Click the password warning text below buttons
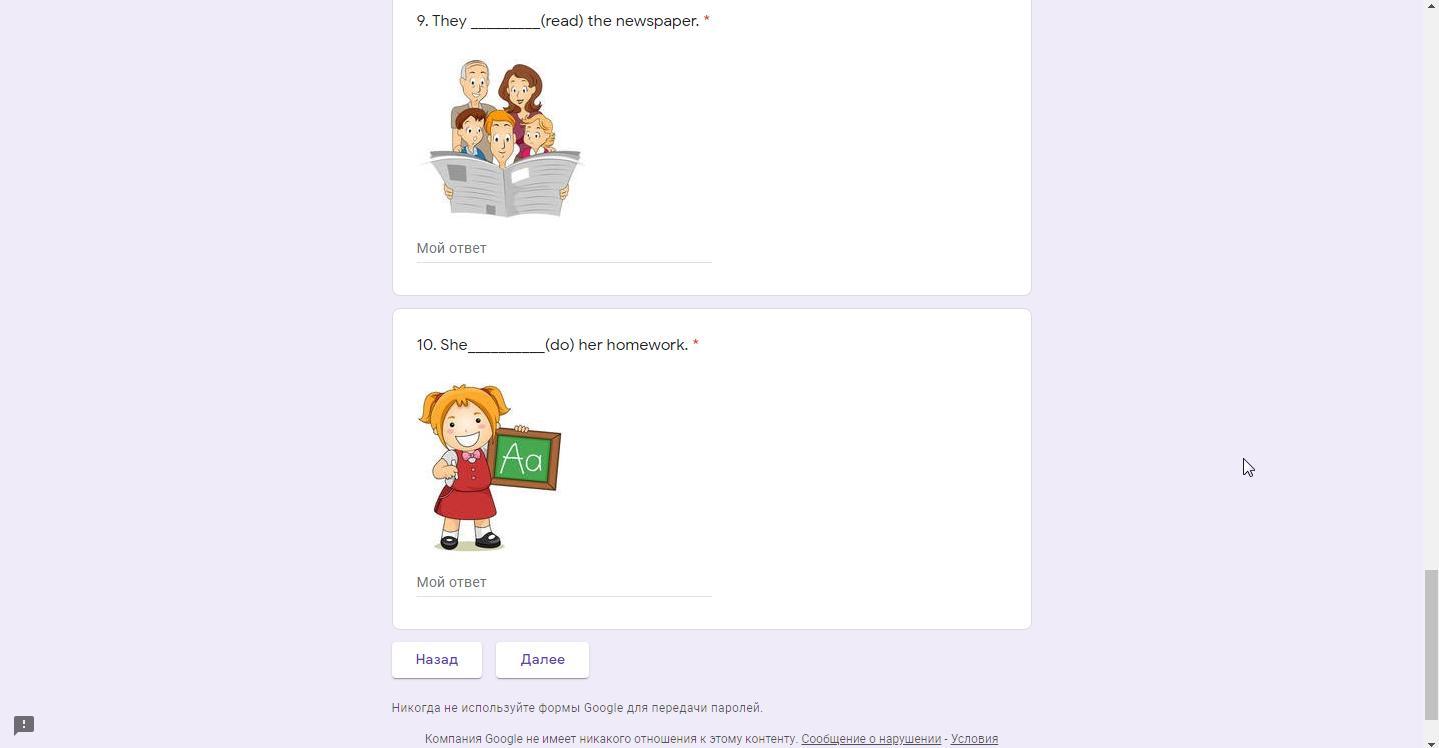The image size is (1439, 748). point(577,708)
